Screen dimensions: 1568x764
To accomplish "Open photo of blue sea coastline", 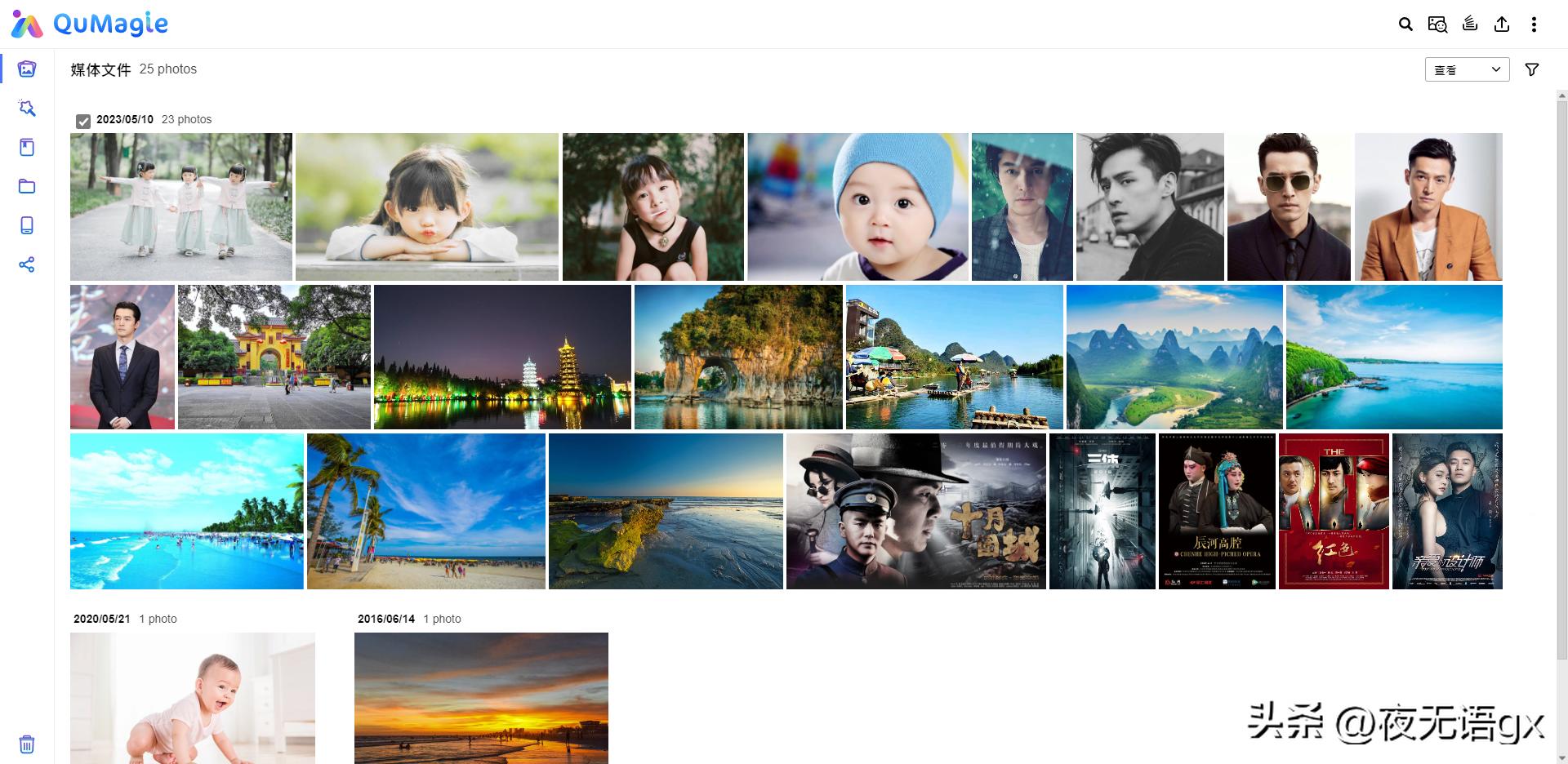I will (1394, 357).
